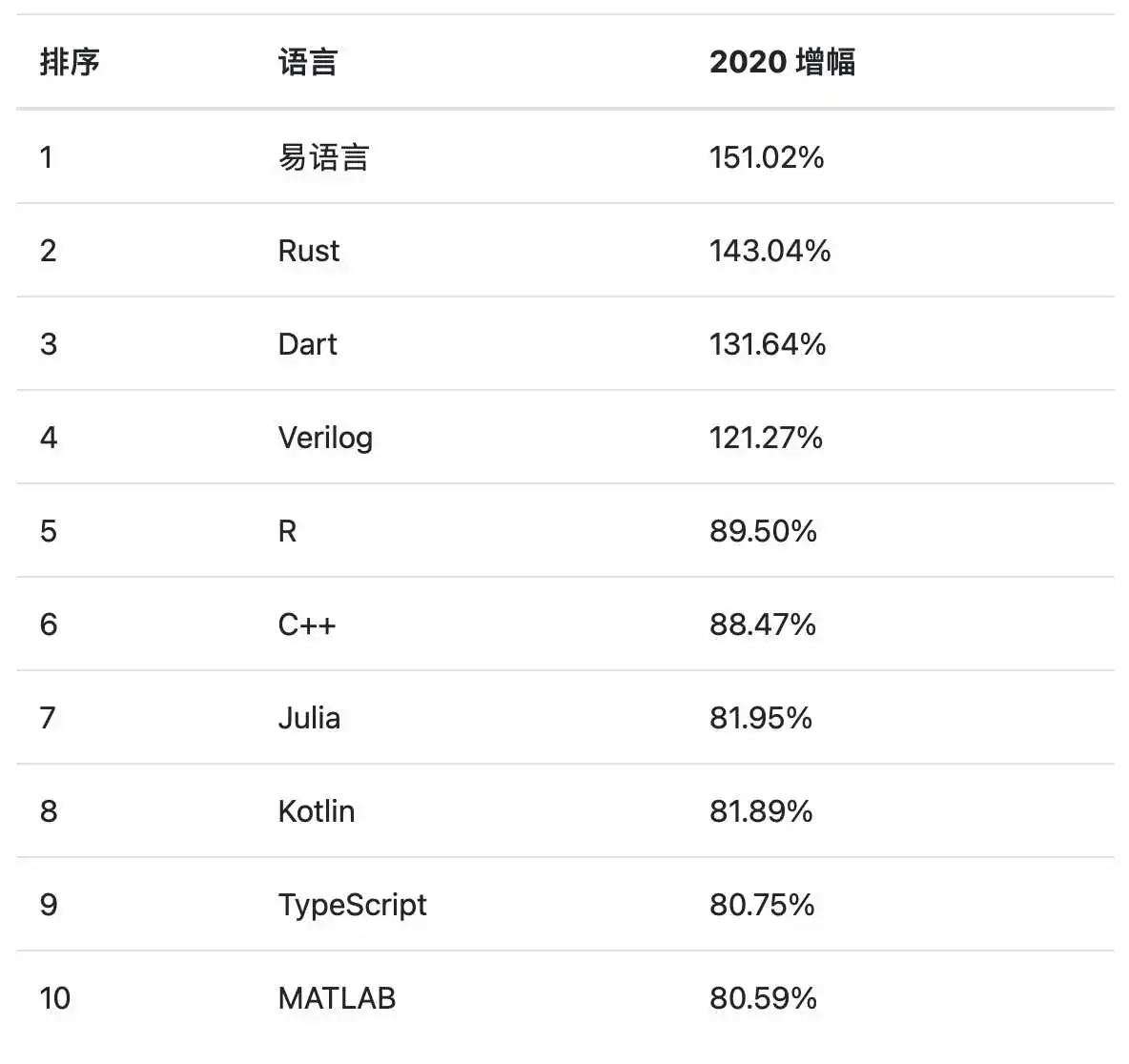Click the 语言 column header
The image size is (1129, 1064).
[x=308, y=62]
